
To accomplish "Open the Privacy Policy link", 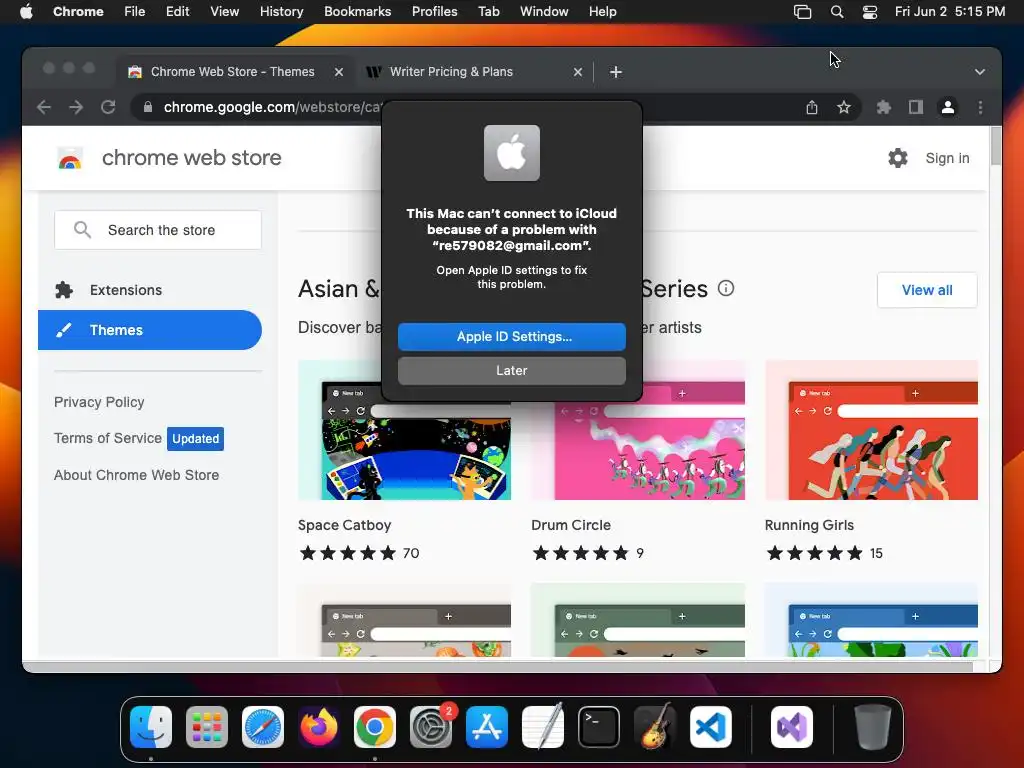I will tap(99, 402).
